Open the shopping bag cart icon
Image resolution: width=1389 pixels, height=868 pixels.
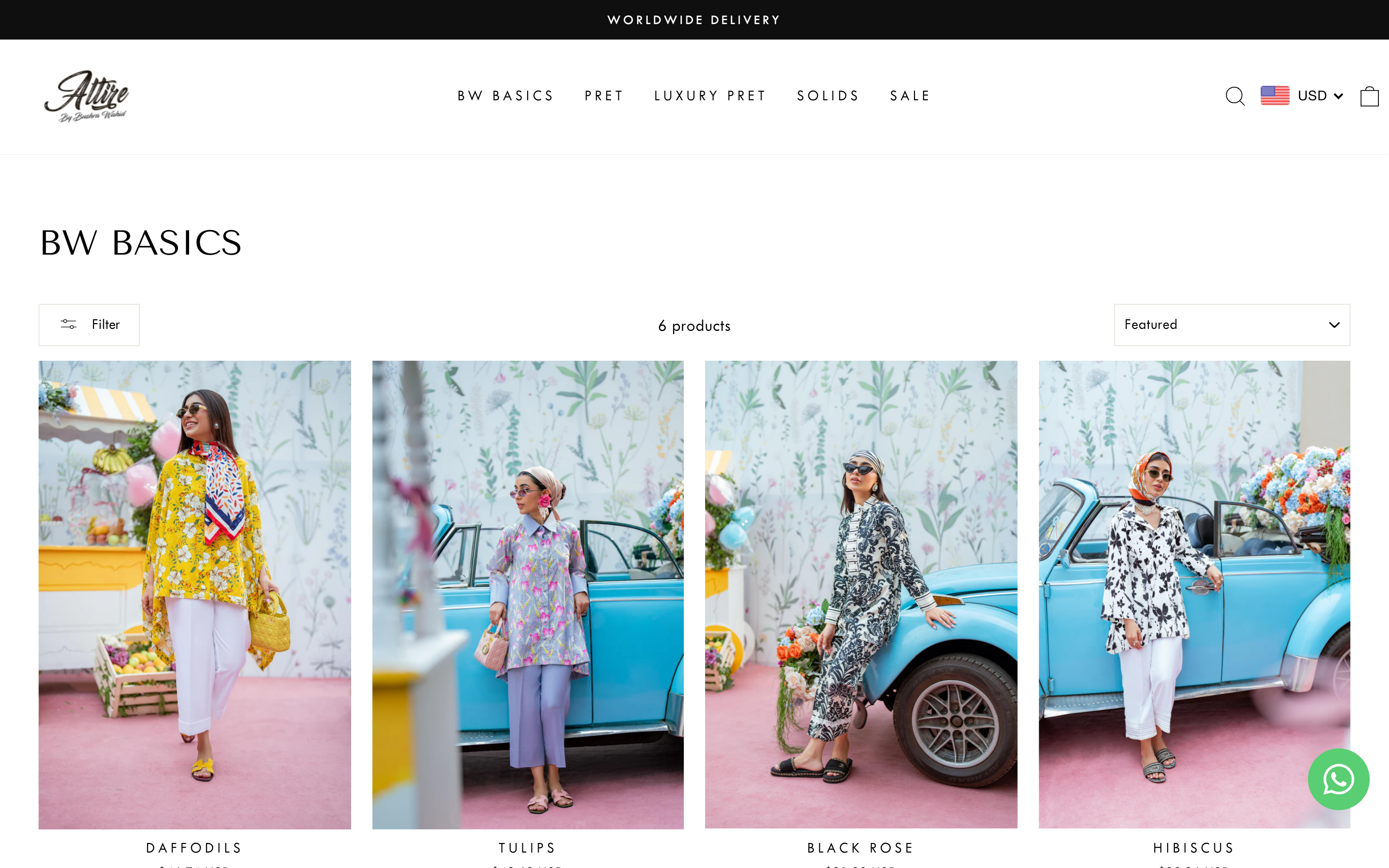[x=1370, y=96]
